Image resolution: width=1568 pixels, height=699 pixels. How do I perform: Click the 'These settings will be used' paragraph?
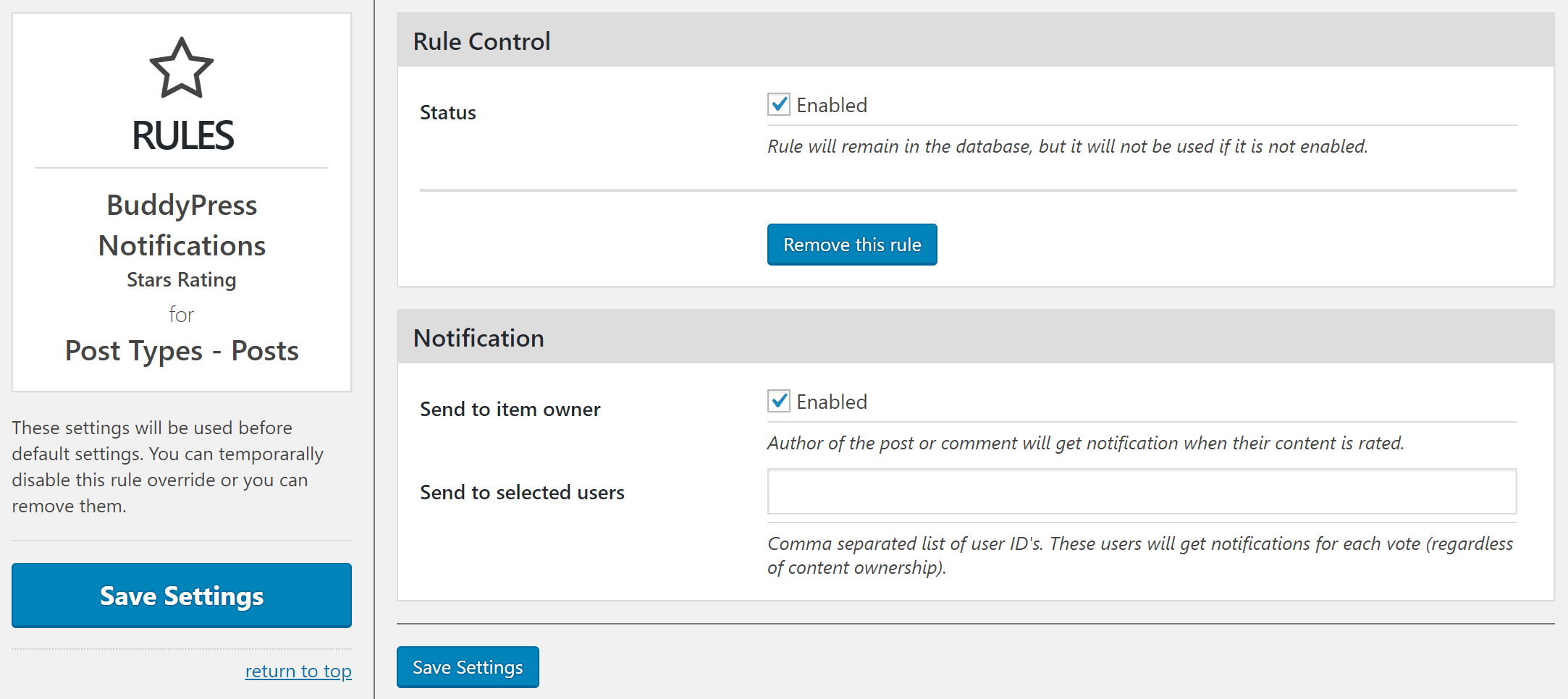coord(168,467)
